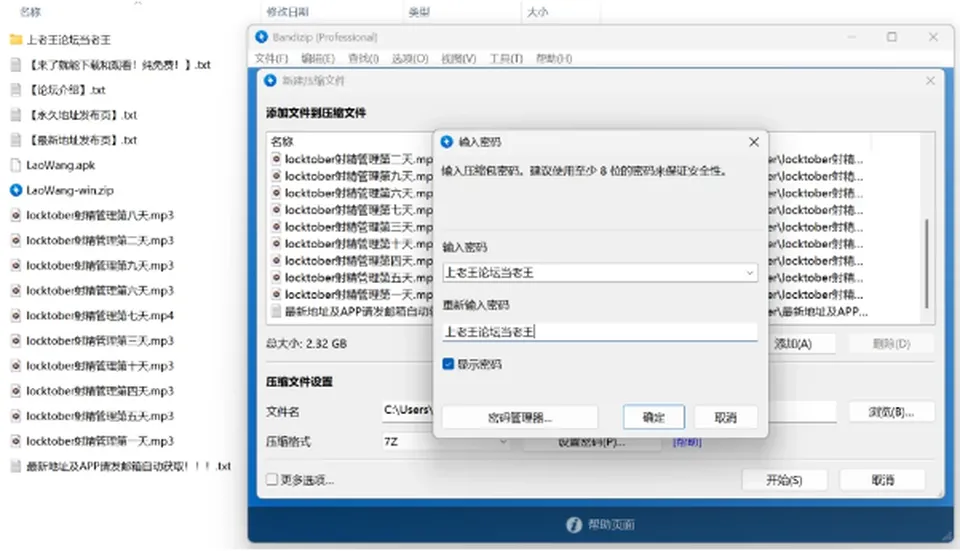Close the 新建压缩文件 dialog

point(930,81)
